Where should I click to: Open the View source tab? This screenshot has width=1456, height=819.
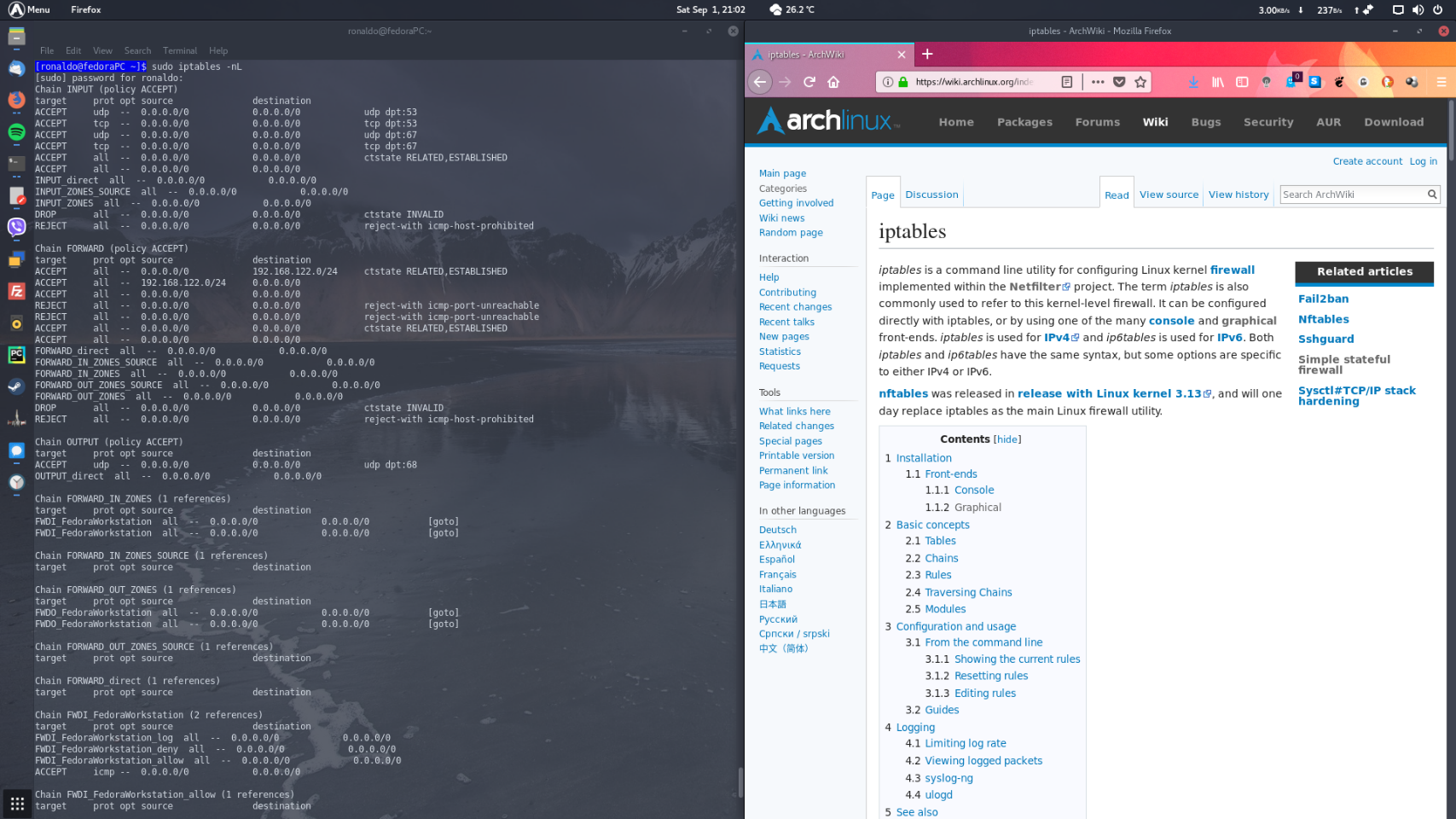click(1169, 195)
